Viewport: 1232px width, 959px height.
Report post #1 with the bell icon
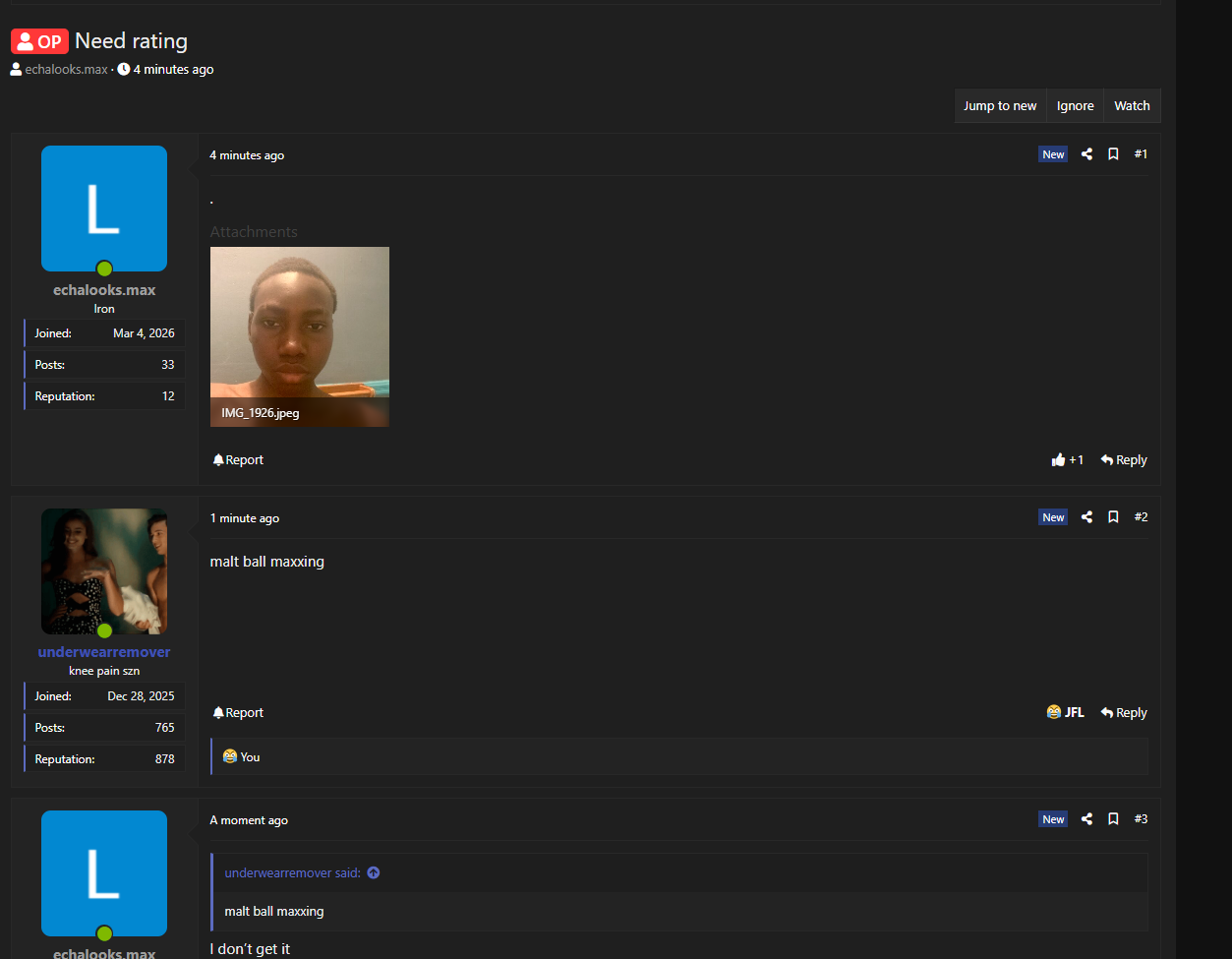click(x=238, y=460)
